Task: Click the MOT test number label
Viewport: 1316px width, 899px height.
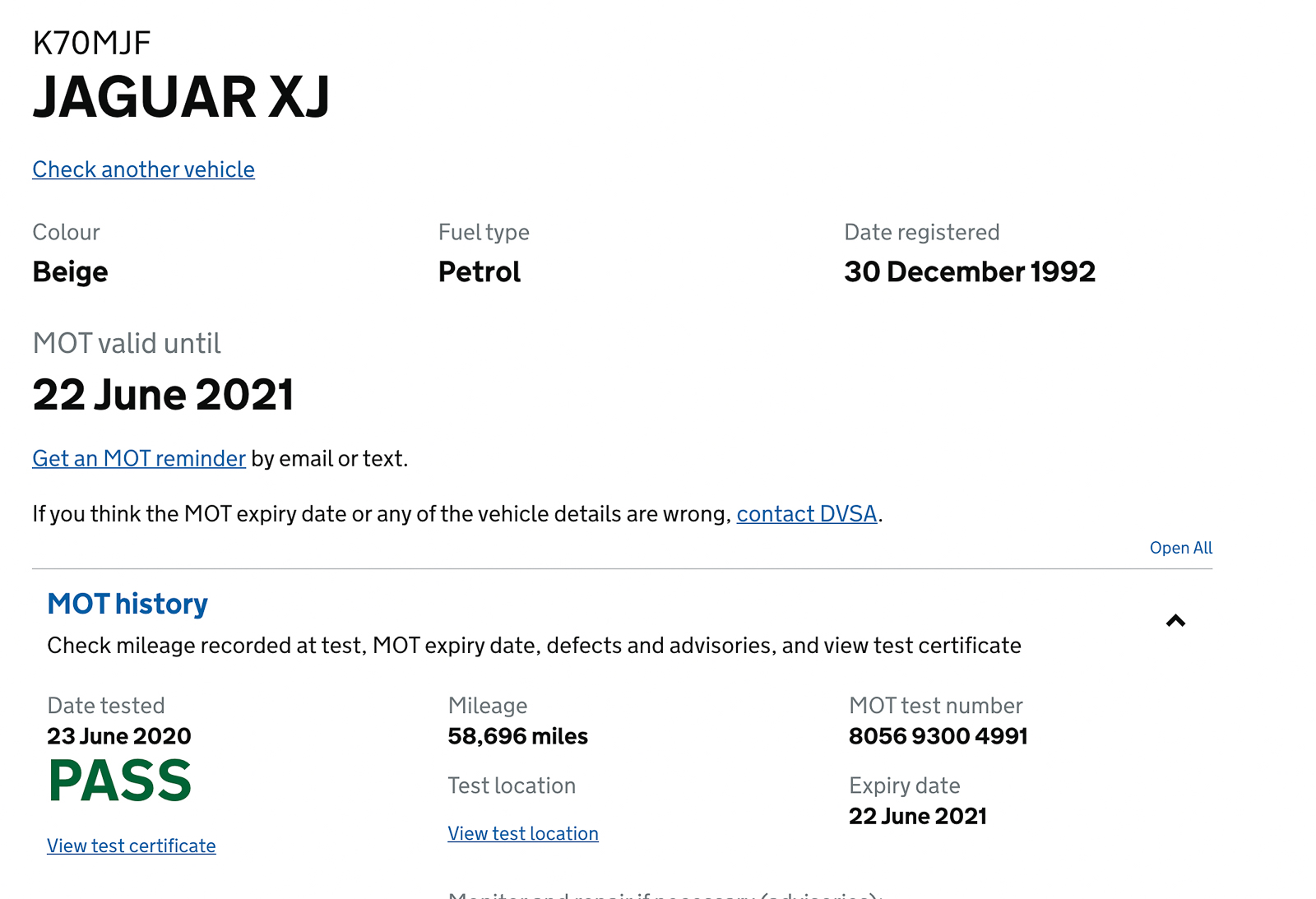Action: pos(936,706)
